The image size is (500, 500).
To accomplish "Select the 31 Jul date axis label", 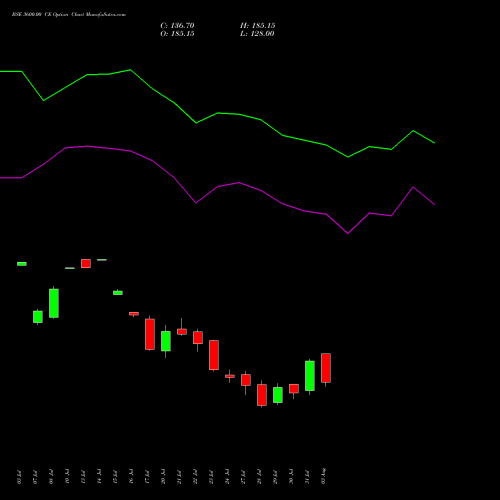I will 307,477.
